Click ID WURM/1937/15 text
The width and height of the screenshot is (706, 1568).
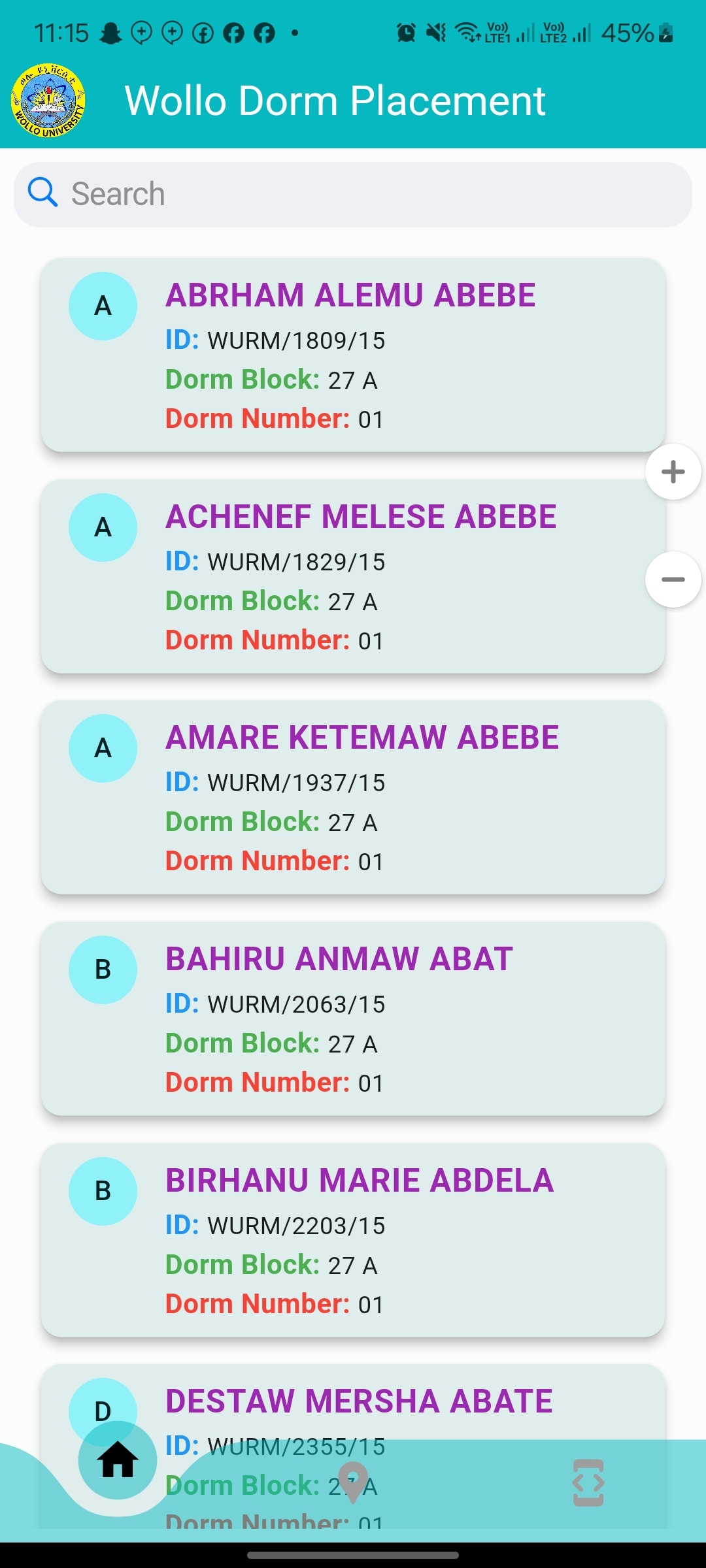[x=275, y=782]
